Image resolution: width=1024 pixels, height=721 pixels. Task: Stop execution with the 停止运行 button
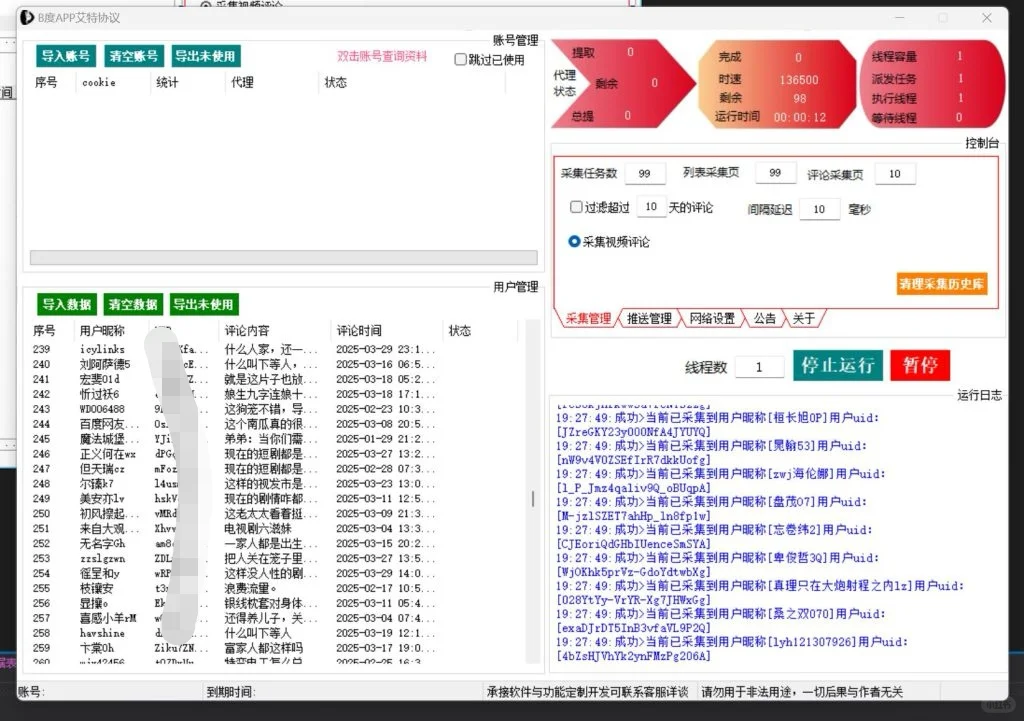click(837, 364)
